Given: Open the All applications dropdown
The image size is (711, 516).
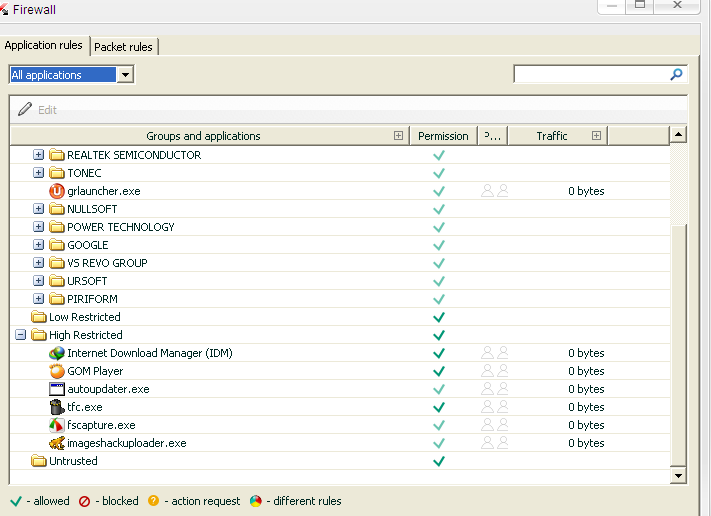Looking at the screenshot, I should click(125, 74).
